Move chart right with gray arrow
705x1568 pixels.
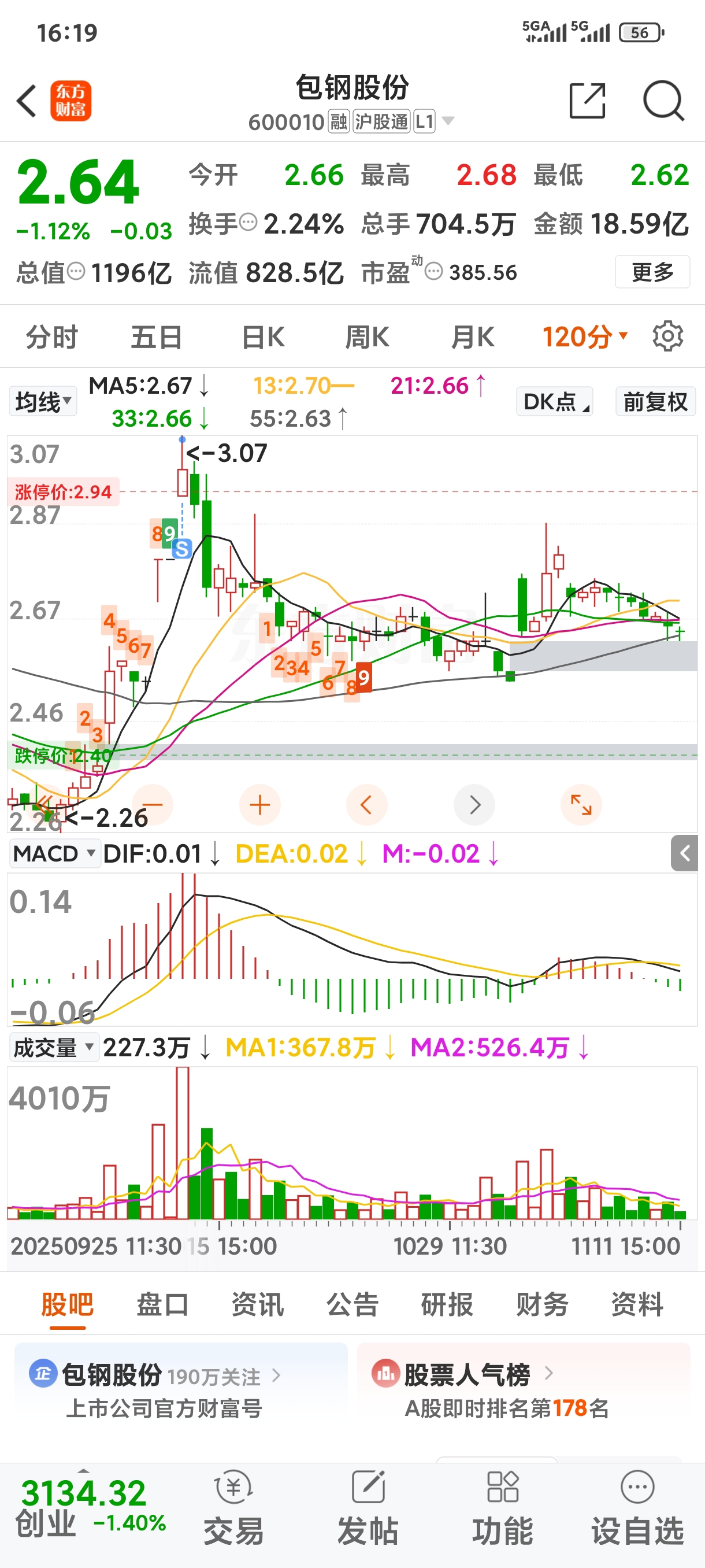[474, 805]
